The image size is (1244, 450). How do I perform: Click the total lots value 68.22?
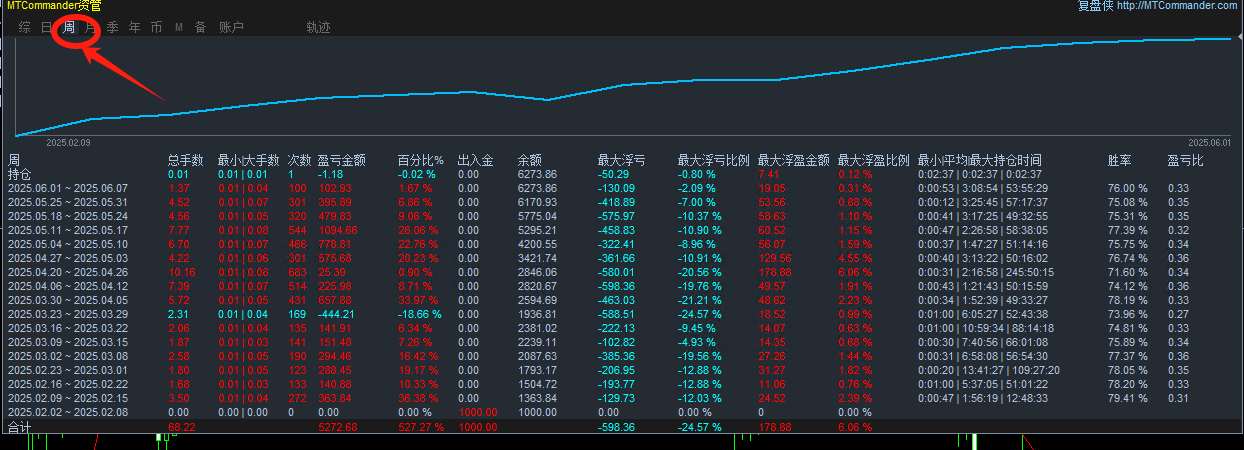tap(182, 428)
